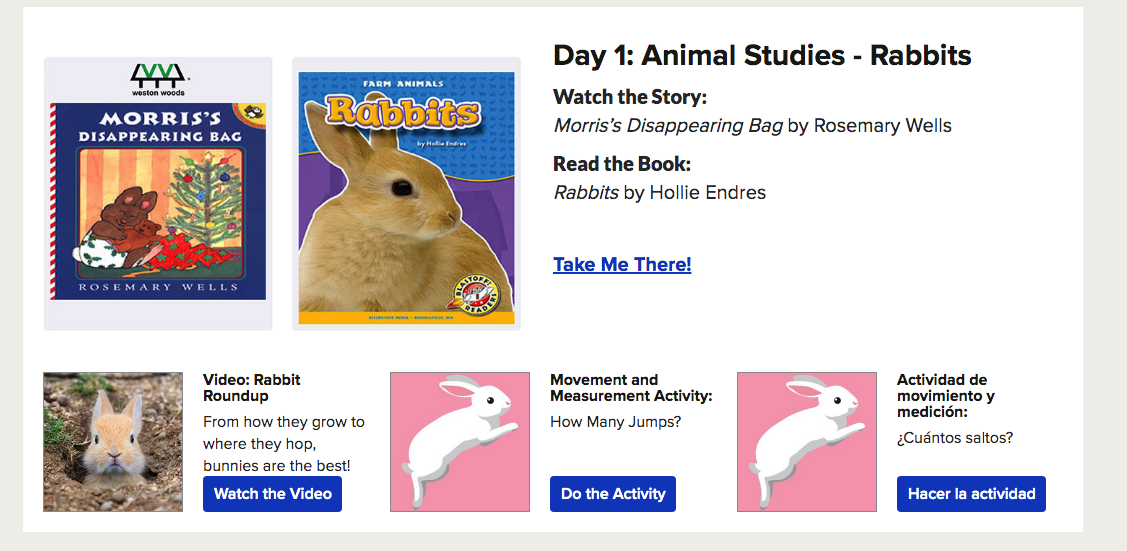The image size is (1127, 551).
Task: Click the Rabbit Roundup video thumbnail
Action: pos(113,442)
